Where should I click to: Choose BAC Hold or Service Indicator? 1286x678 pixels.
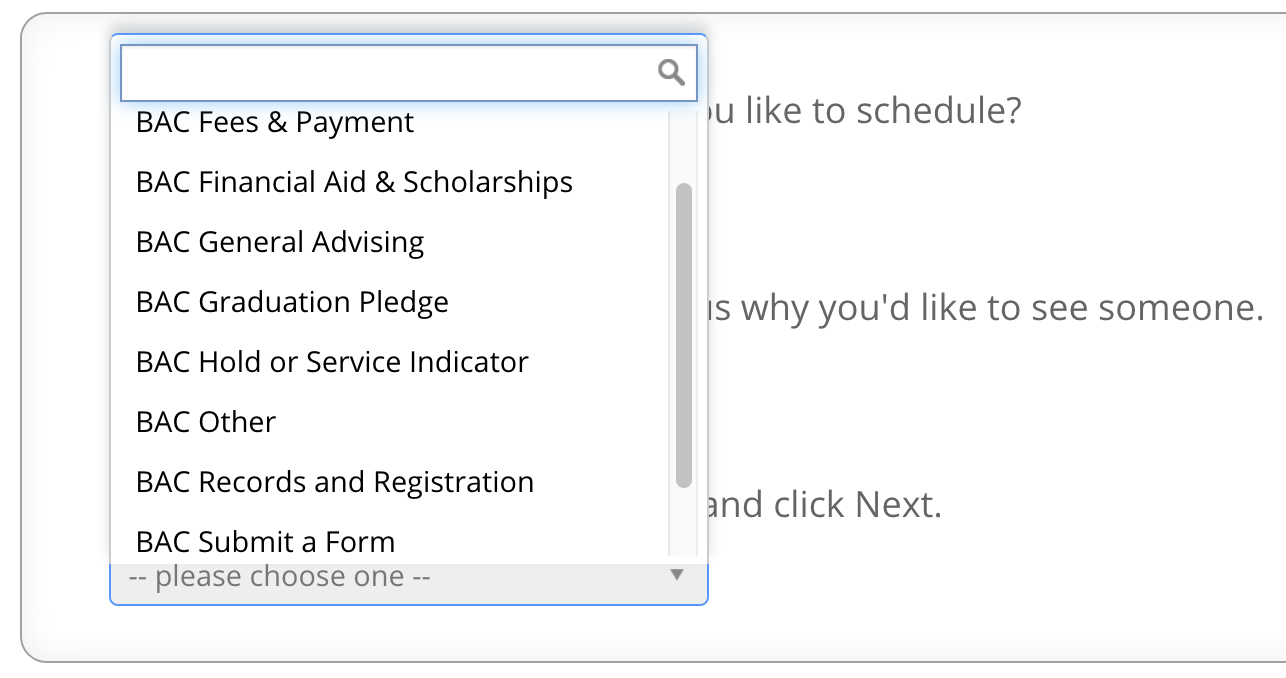click(x=332, y=362)
